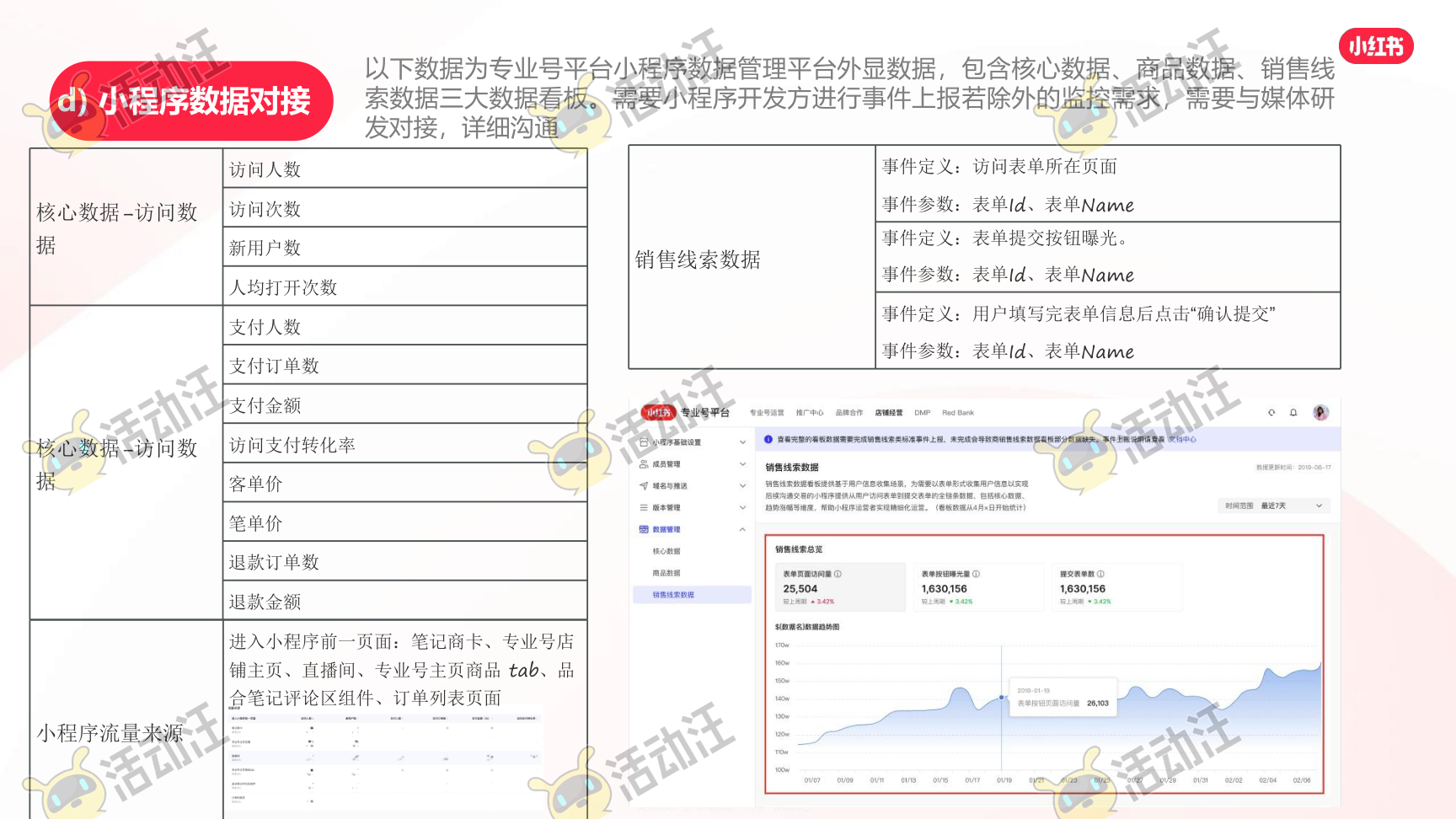Image resolution: width=1456 pixels, height=819 pixels.
Task: Click the 事件定义：访问表单所在页面 text
Action: tap(999, 166)
